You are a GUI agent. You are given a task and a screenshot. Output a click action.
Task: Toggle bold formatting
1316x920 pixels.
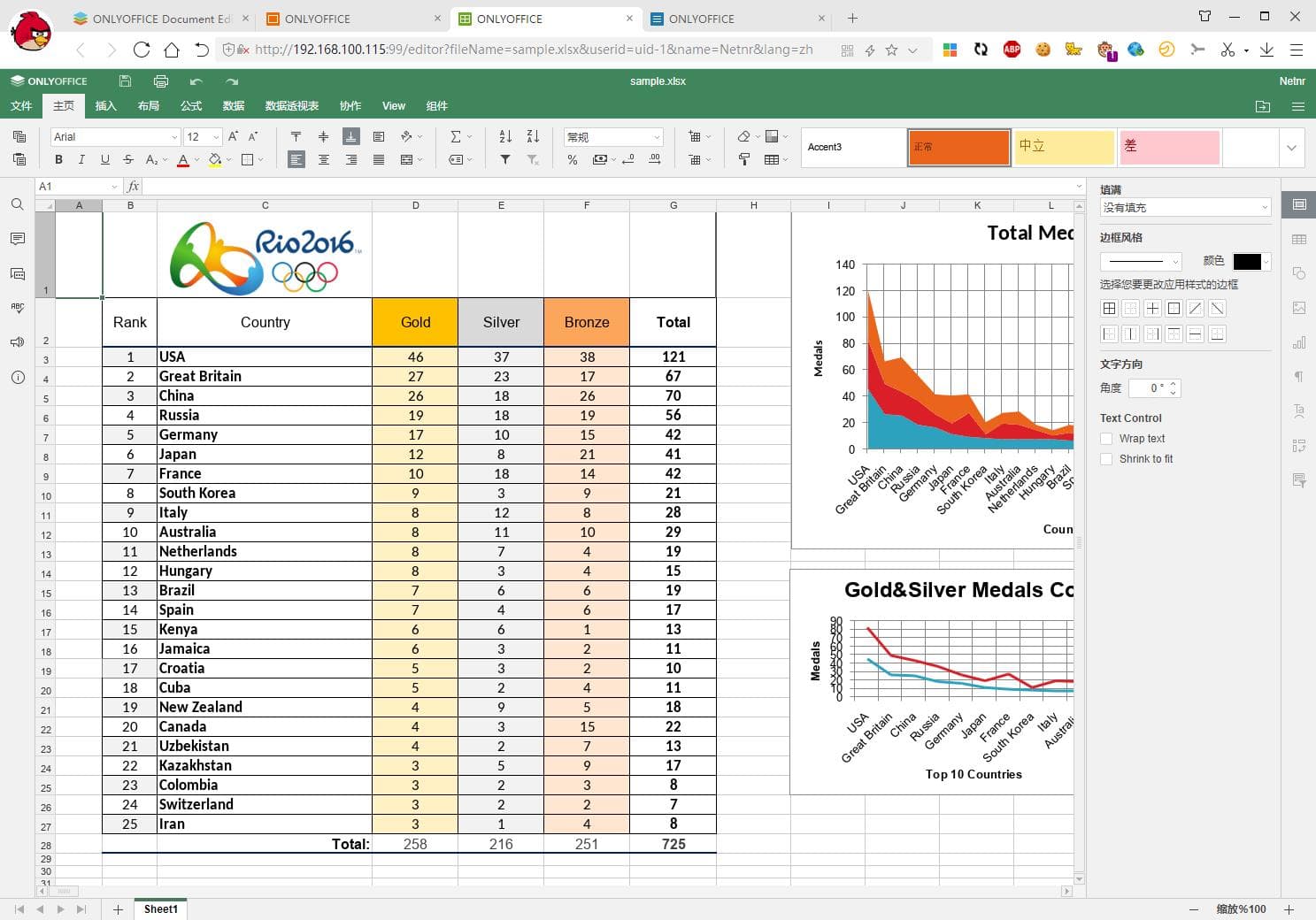point(58,160)
